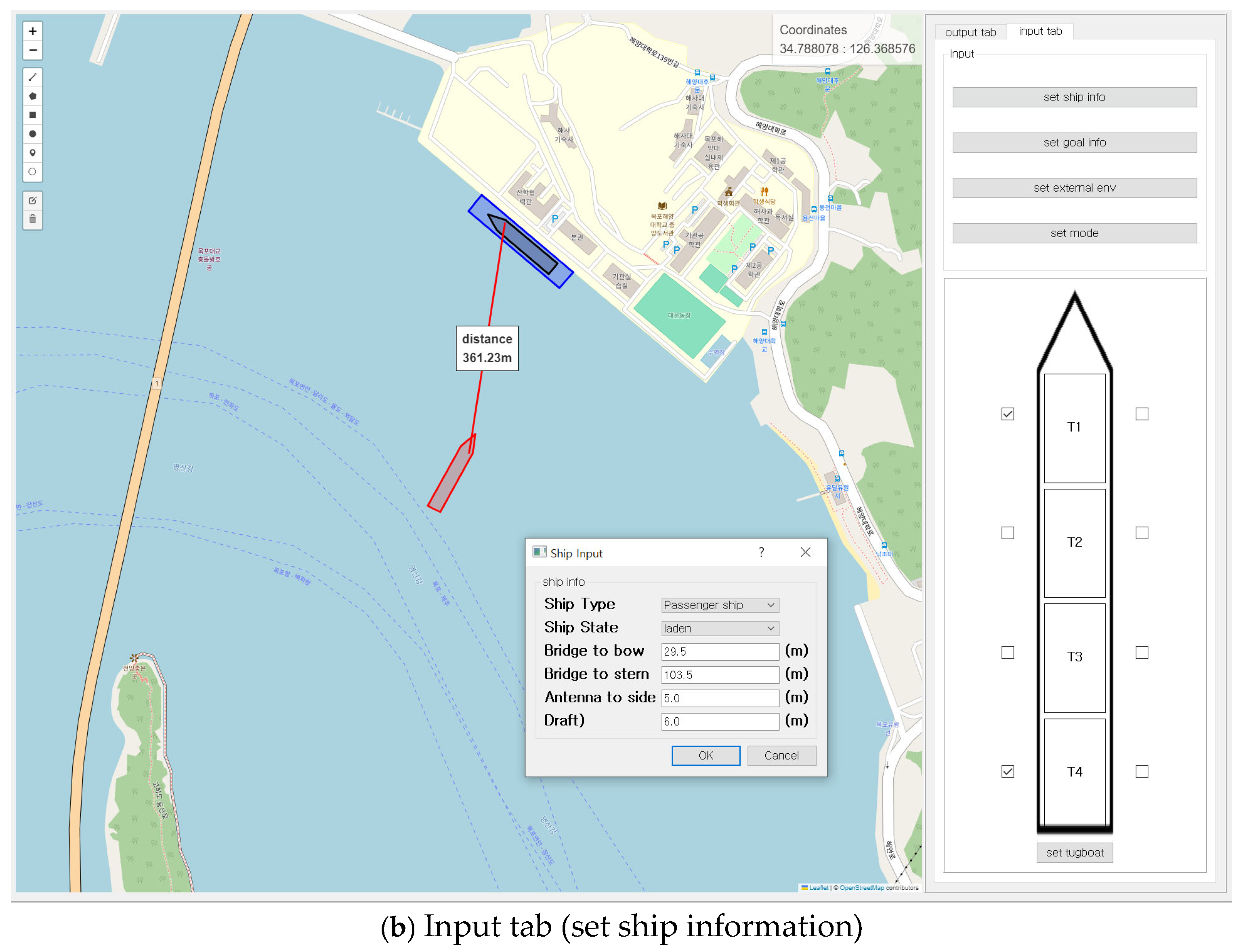Select the draw filled circle tool

coord(32,134)
